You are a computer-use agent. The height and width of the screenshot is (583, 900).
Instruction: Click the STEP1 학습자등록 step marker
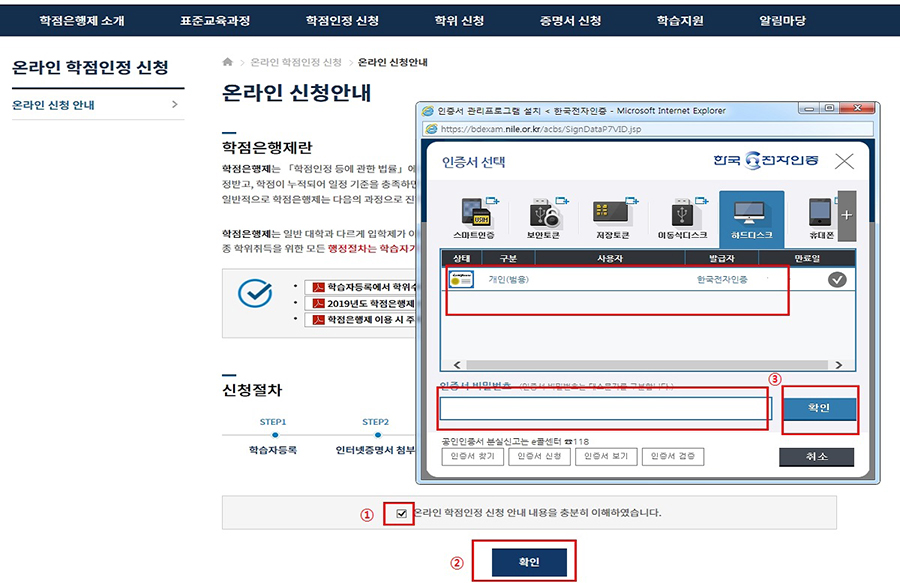pos(275,435)
